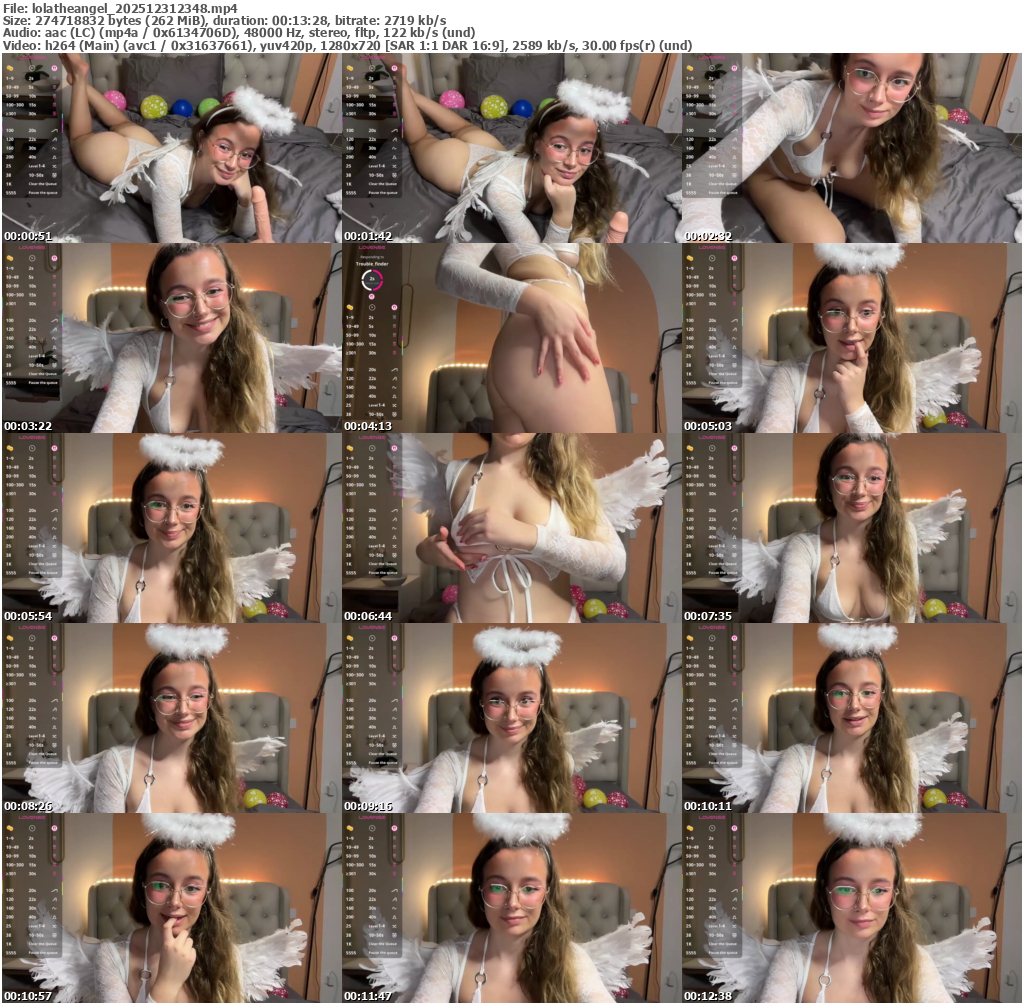1024x1003 pixels.
Task: Open the thumbnail at 00:10:57
Action: (x=171, y=908)
